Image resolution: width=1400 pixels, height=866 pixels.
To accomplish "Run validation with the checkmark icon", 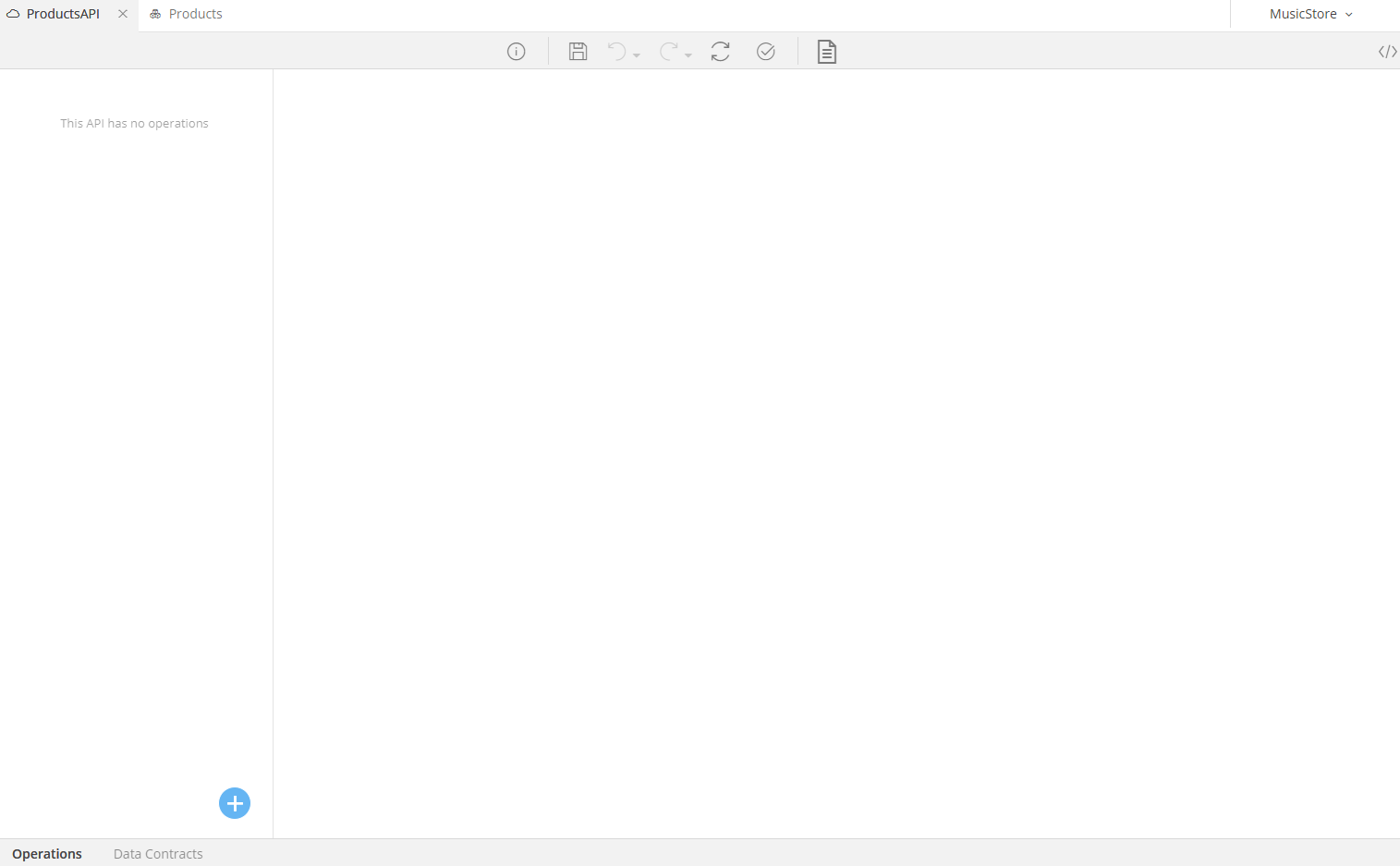I will [765, 51].
